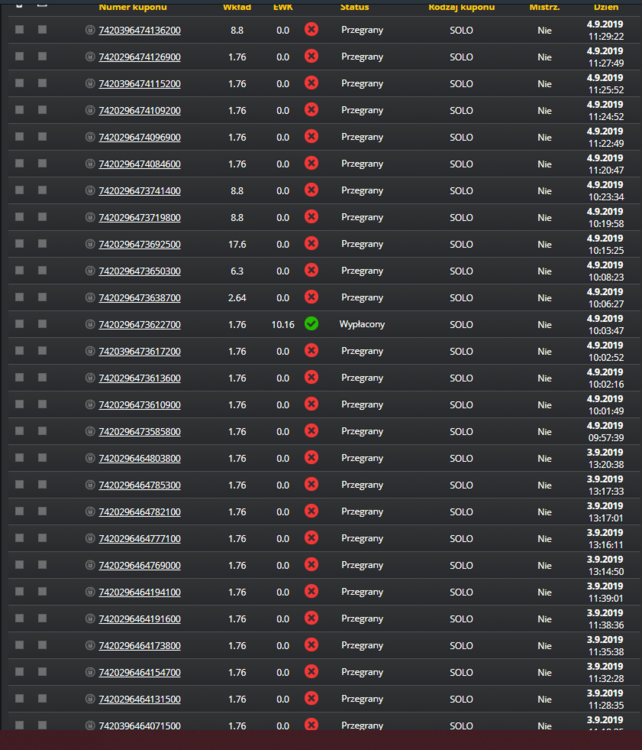Click the red X status icon for coupon 7420296473741400
This screenshot has width=642, height=750.
311,190
